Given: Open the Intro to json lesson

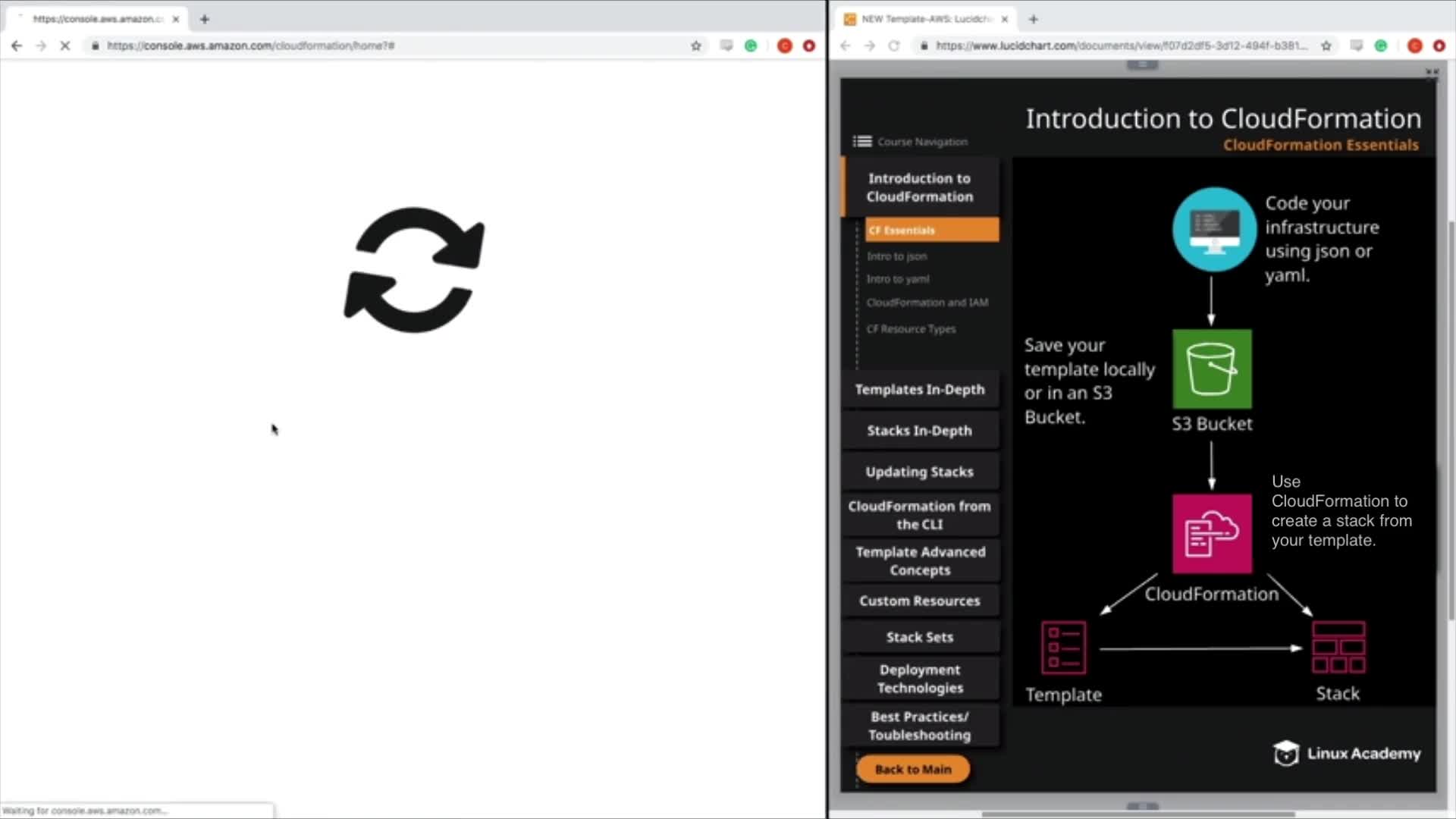Looking at the screenshot, I should pos(896,256).
